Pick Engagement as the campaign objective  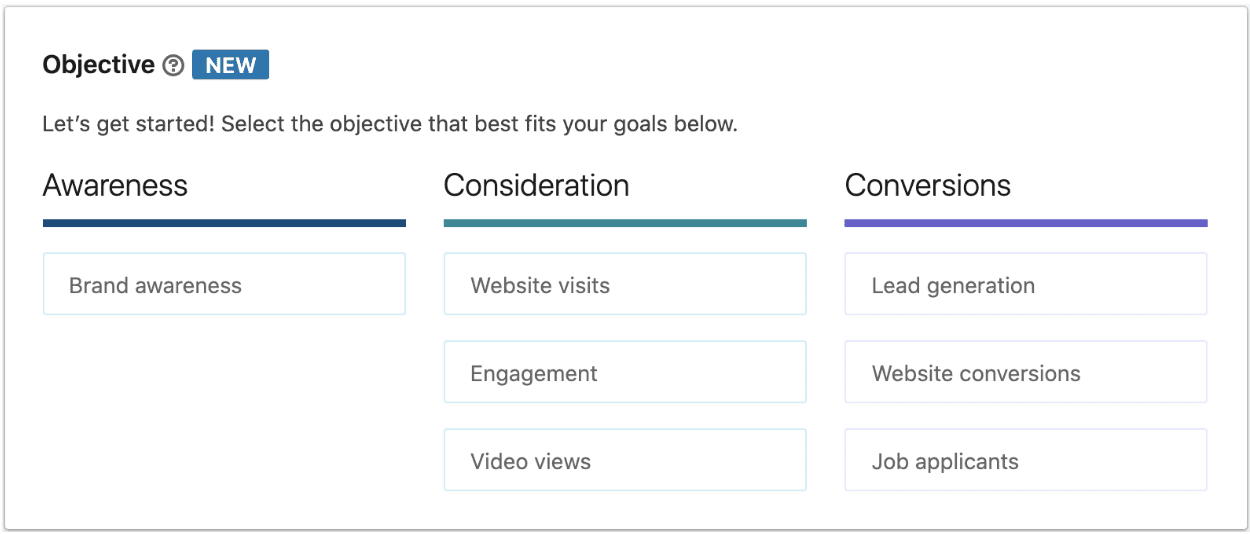click(x=625, y=372)
